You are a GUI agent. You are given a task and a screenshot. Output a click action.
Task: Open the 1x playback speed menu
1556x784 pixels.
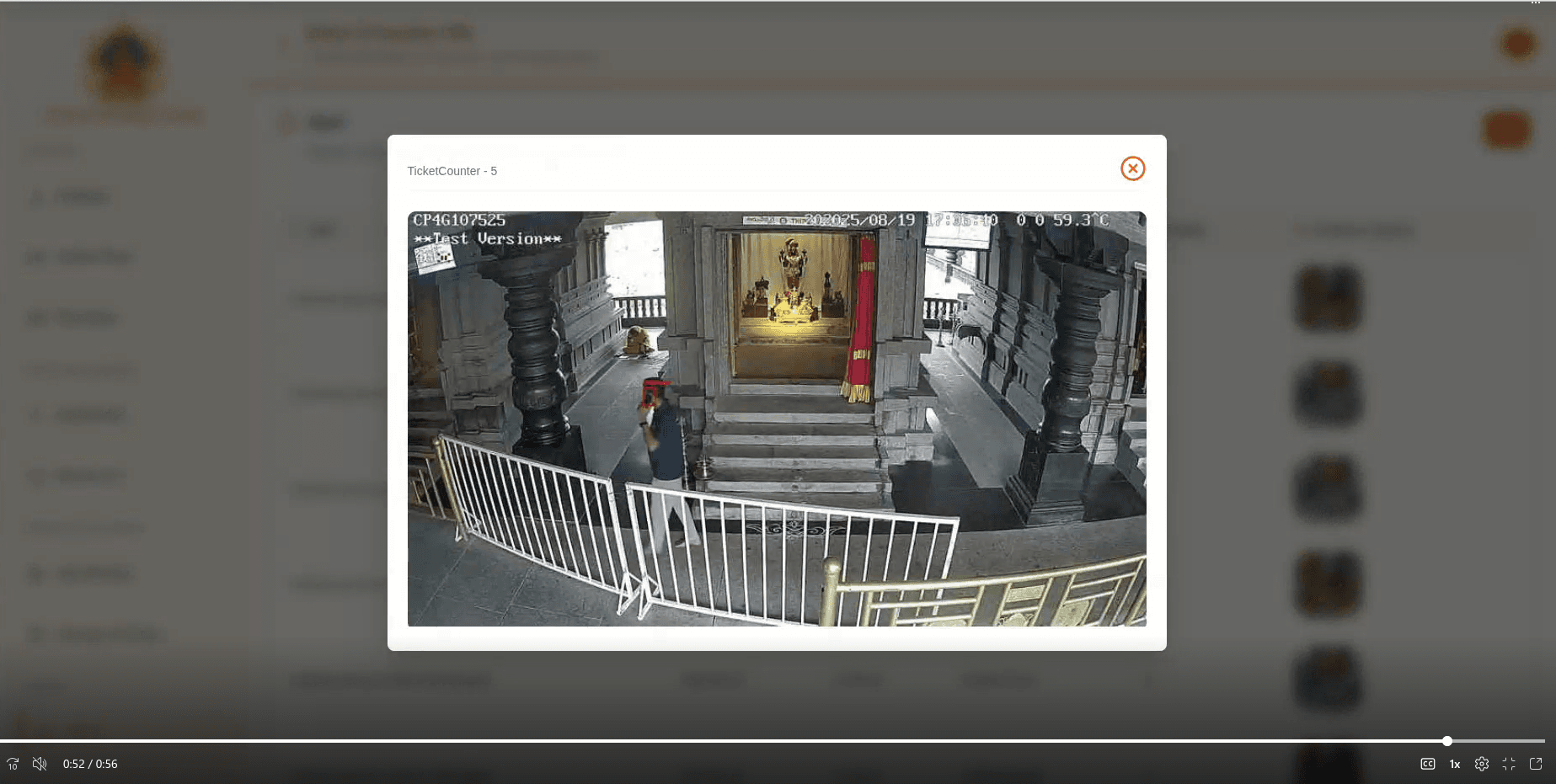(x=1455, y=764)
